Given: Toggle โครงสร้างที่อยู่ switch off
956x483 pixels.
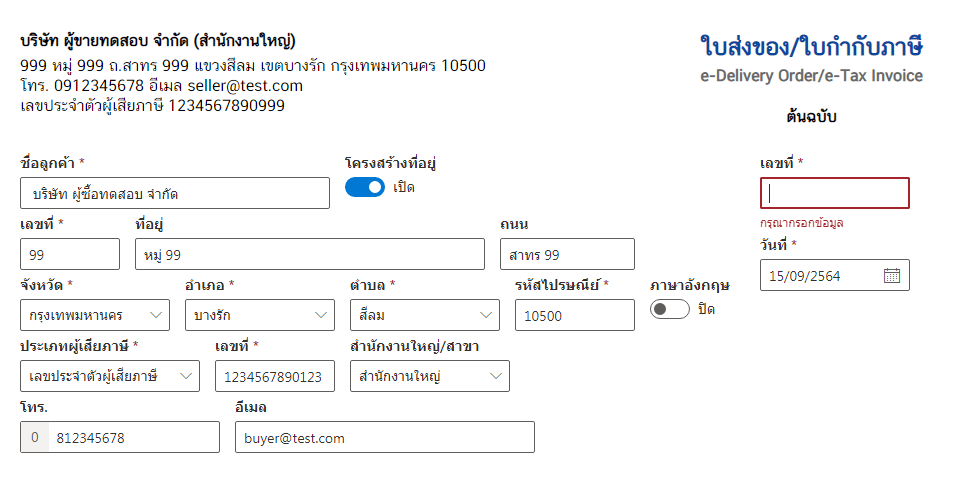Looking at the screenshot, I should 365,187.
